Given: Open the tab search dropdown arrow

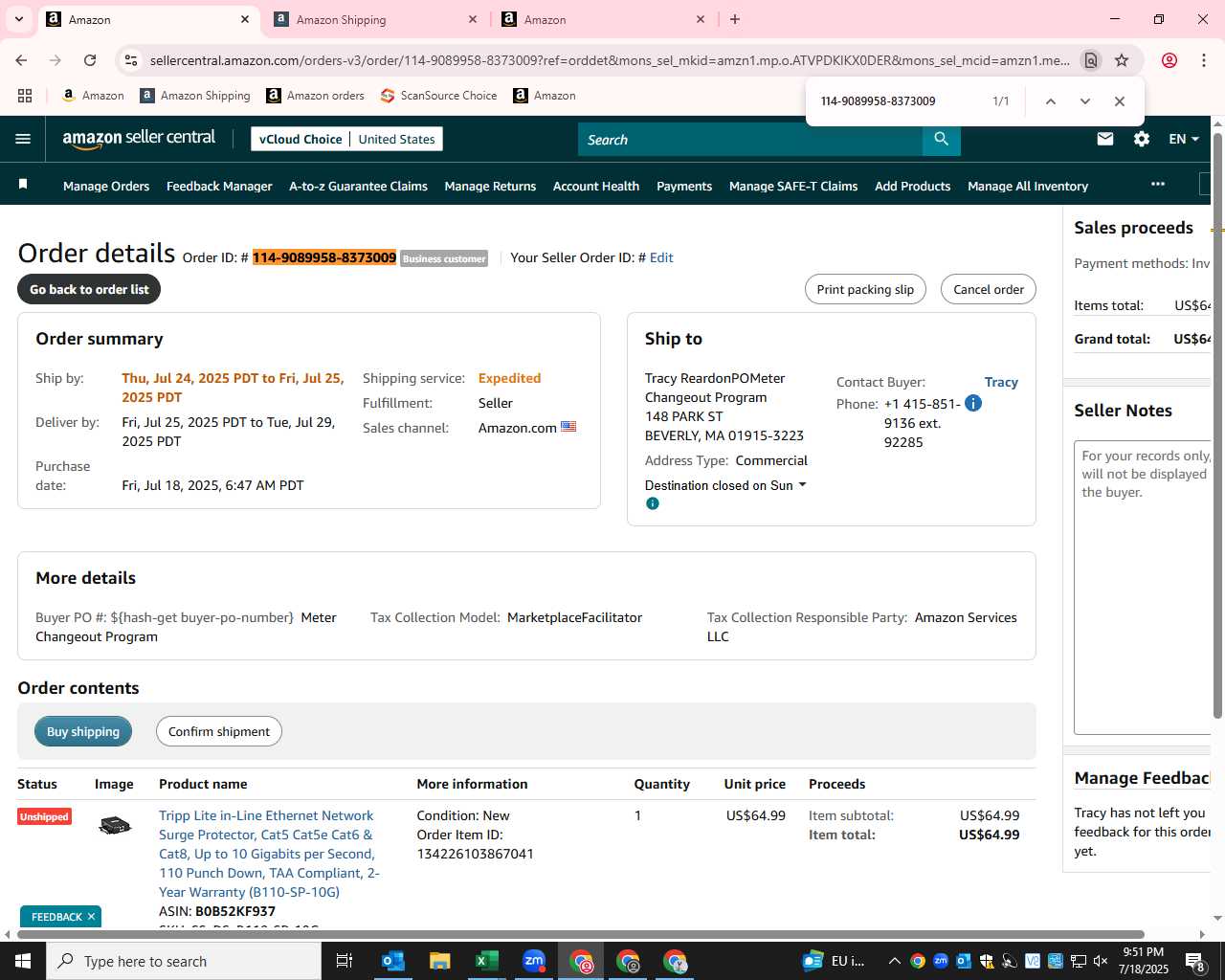Looking at the screenshot, I should 19,19.
